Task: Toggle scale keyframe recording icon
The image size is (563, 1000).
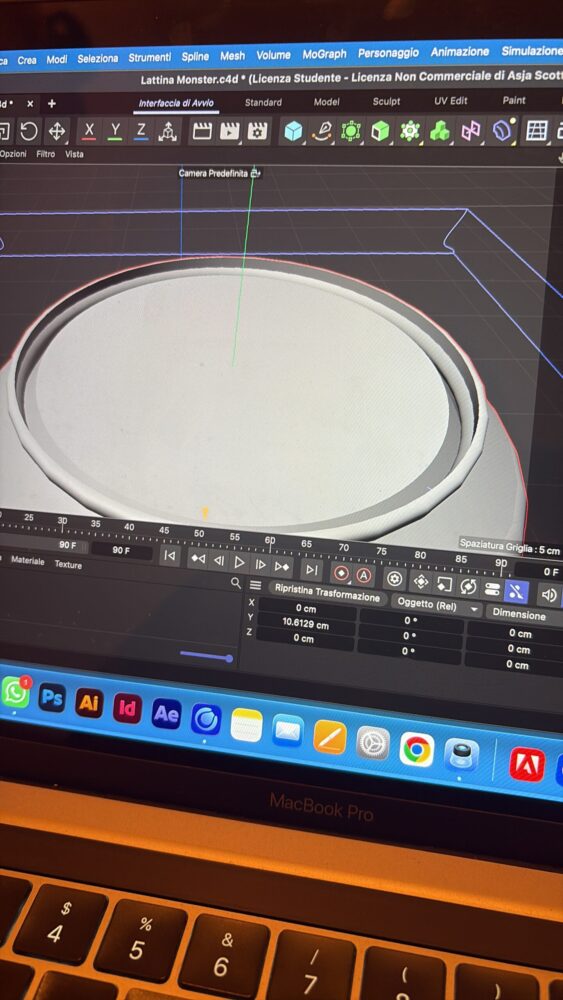Action: pyautogui.click(x=444, y=584)
